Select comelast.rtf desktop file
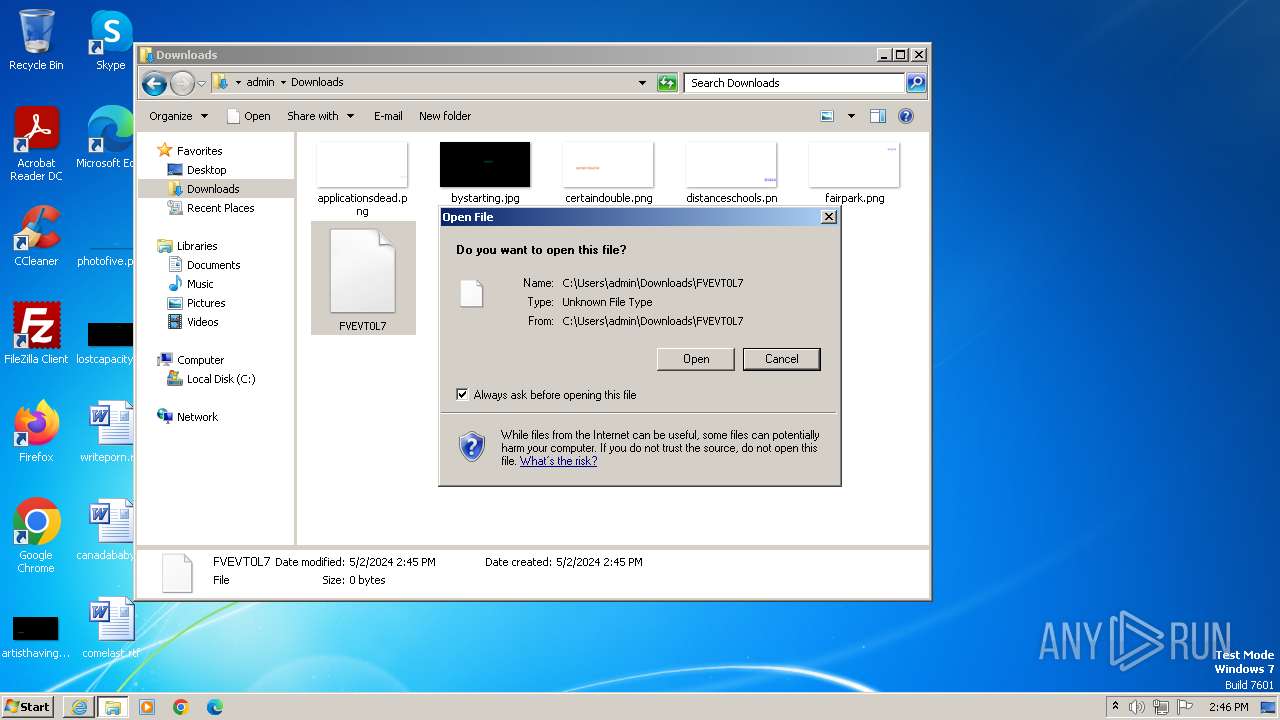Screen dimensions: 1280x720 coord(110,628)
